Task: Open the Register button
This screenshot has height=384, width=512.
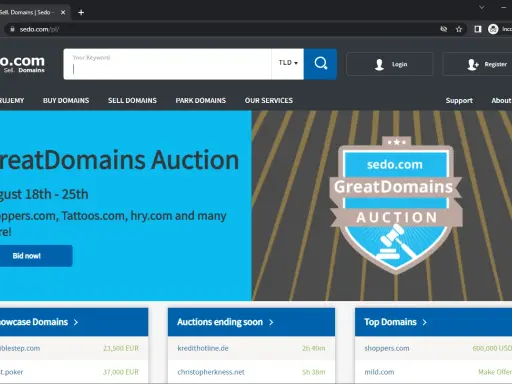Action: coord(478,64)
